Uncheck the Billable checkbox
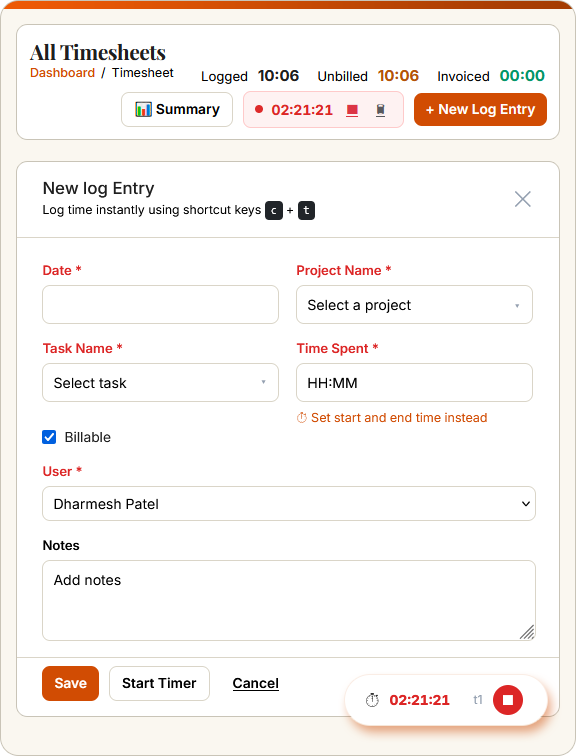Image resolution: width=576 pixels, height=756 pixels. (49, 437)
